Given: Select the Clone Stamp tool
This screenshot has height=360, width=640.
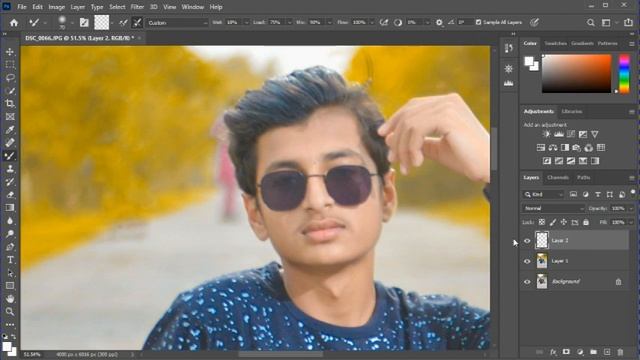Looking at the screenshot, I should coord(10,169).
